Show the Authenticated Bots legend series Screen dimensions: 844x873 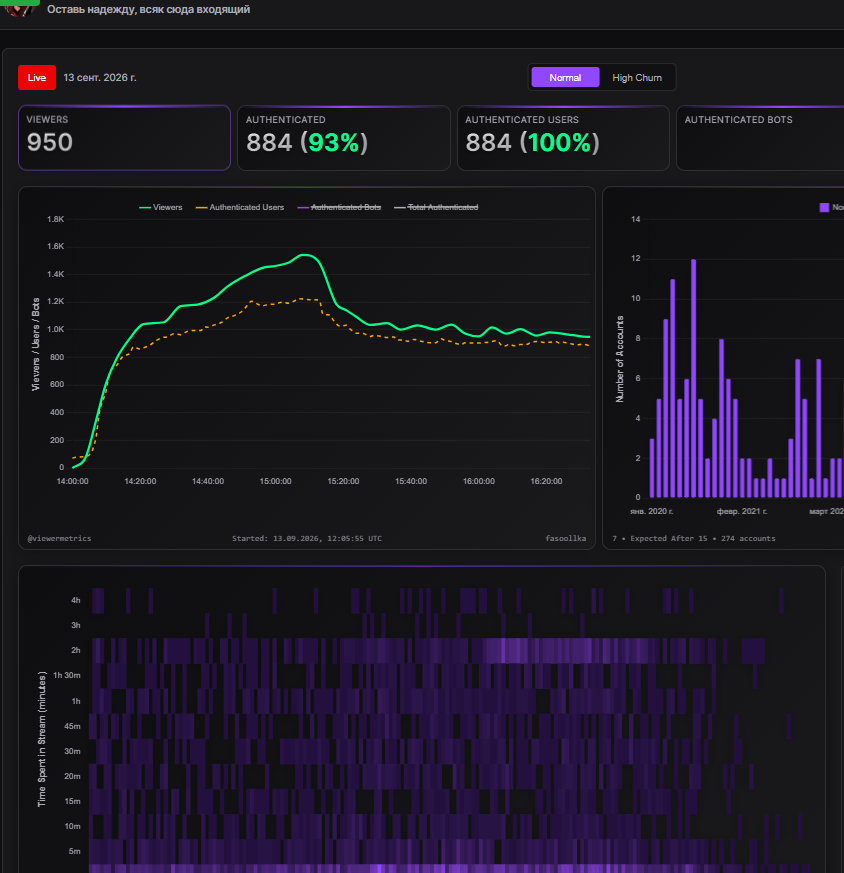pyautogui.click(x=339, y=207)
